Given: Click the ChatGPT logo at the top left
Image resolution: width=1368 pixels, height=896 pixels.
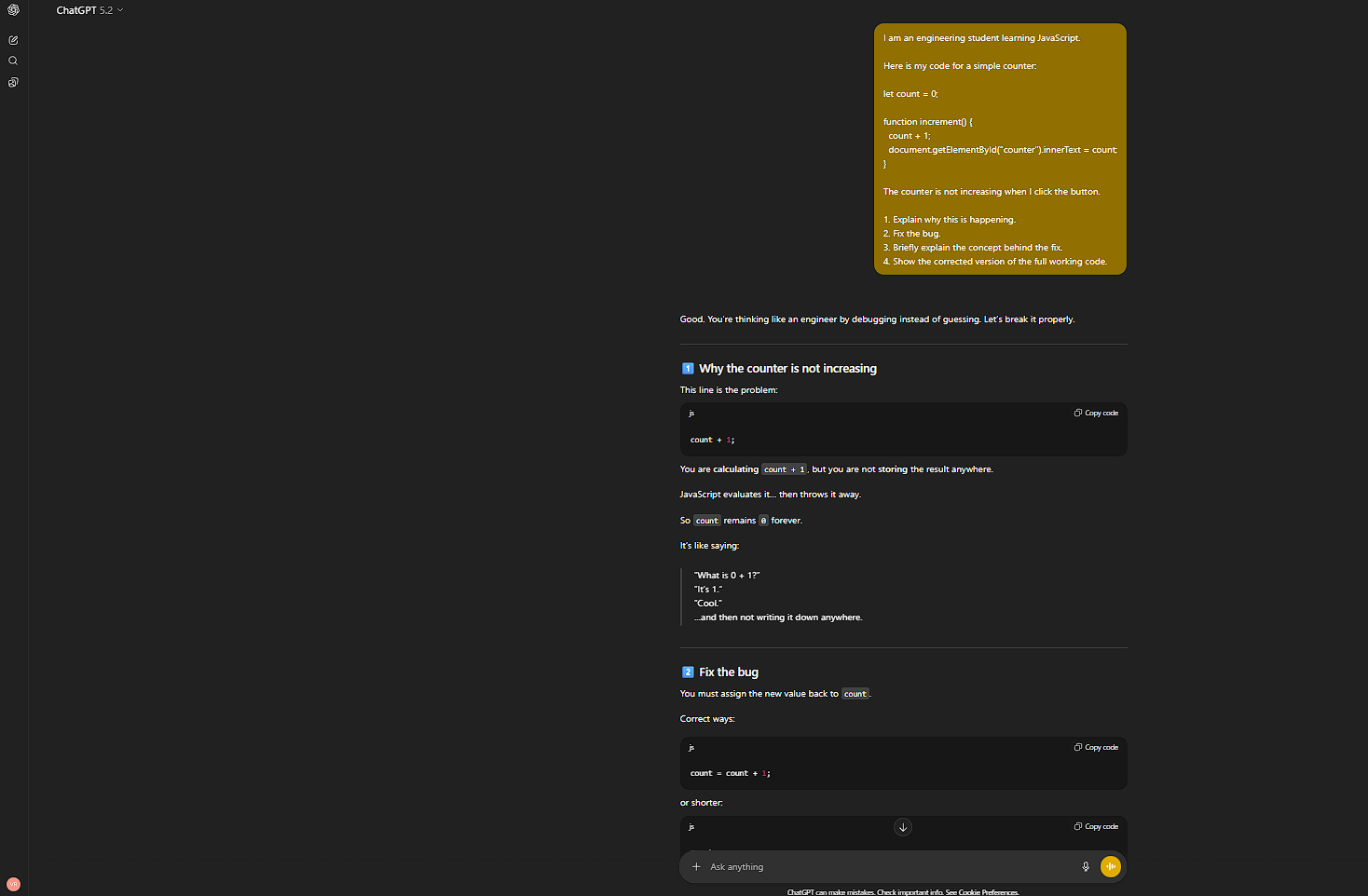Looking at the screenshot, I should tap(13, 9).
